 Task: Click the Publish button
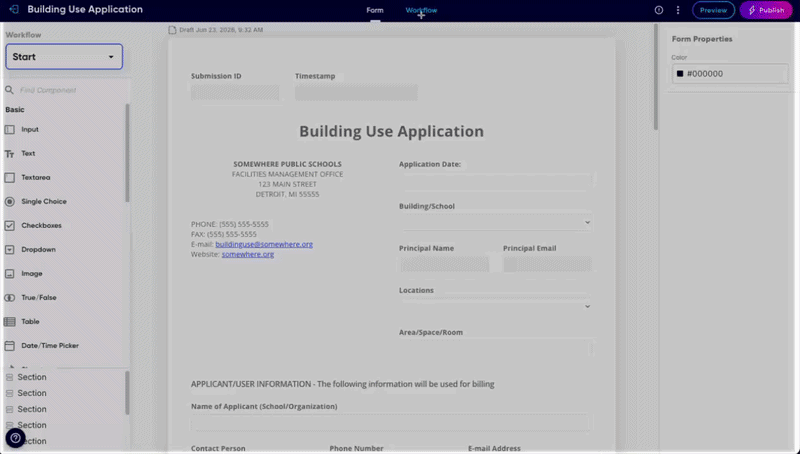click(766, 10)
